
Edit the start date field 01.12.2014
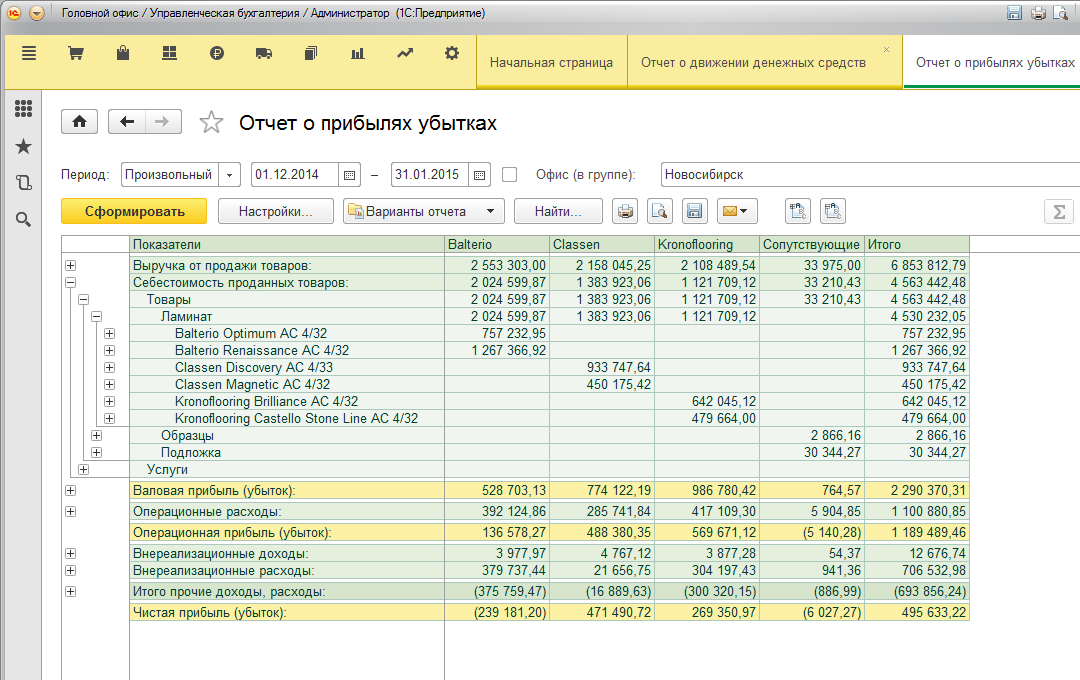[295, 175]
